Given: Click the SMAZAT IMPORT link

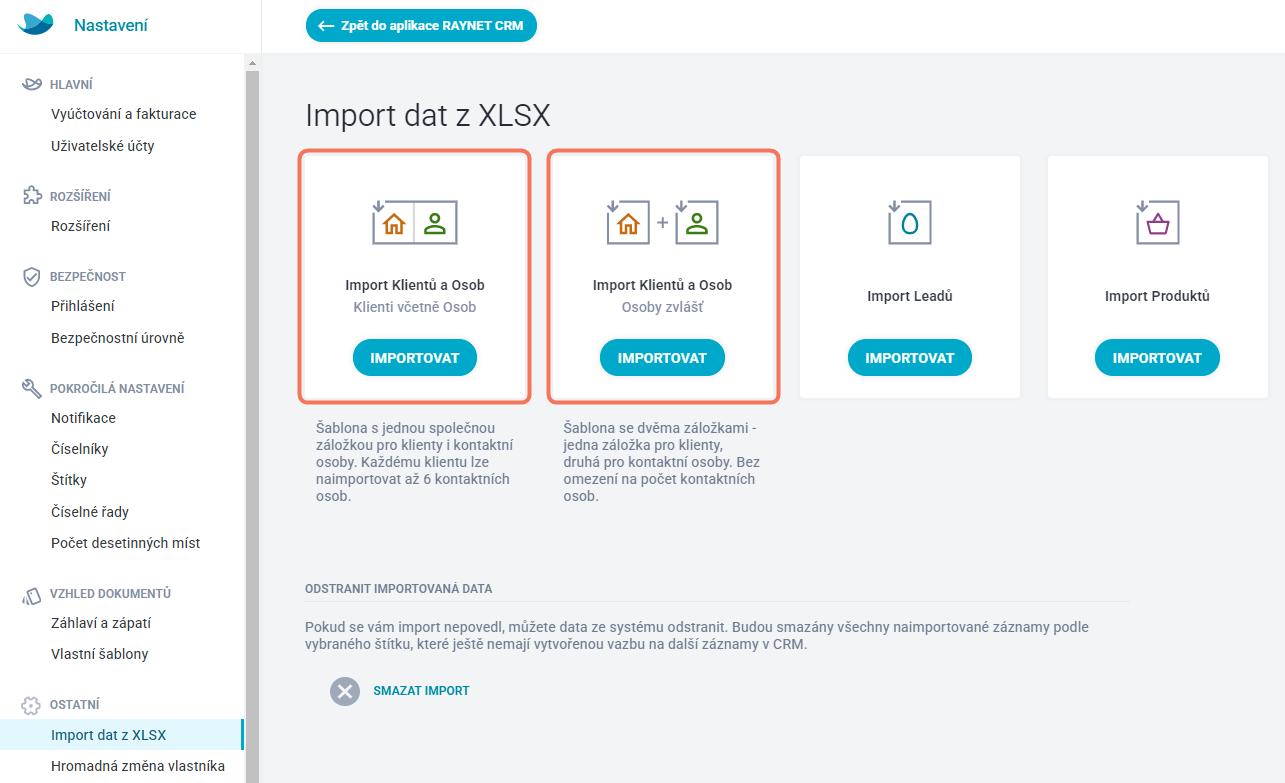Looking at the screenshot, I should [421, 691].
